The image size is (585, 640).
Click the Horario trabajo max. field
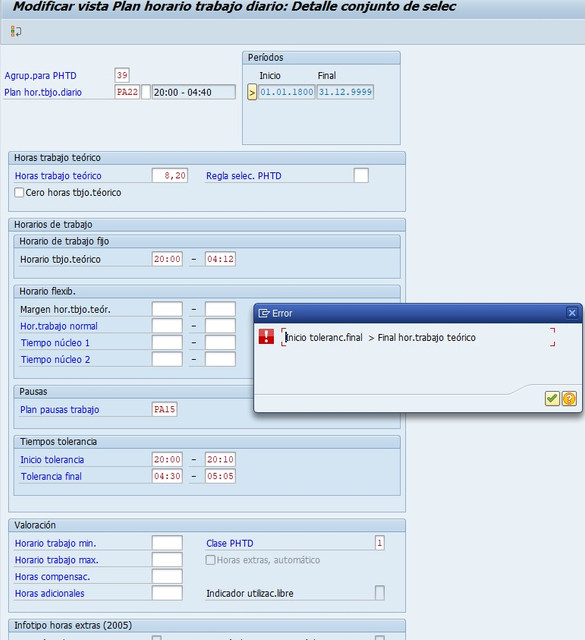pos(167,560)
